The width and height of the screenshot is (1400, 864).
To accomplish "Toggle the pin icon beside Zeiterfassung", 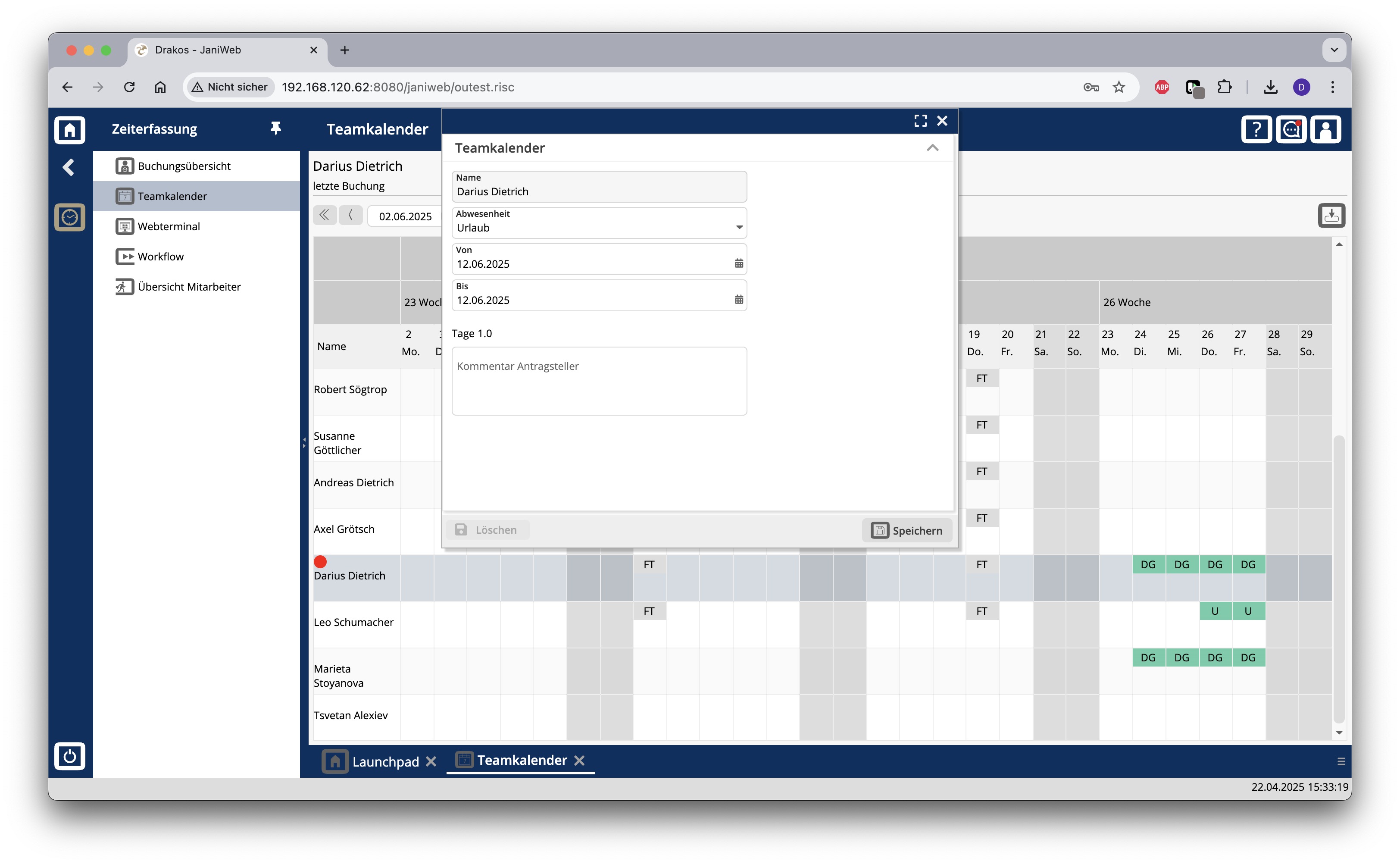I will pos(275,128).
